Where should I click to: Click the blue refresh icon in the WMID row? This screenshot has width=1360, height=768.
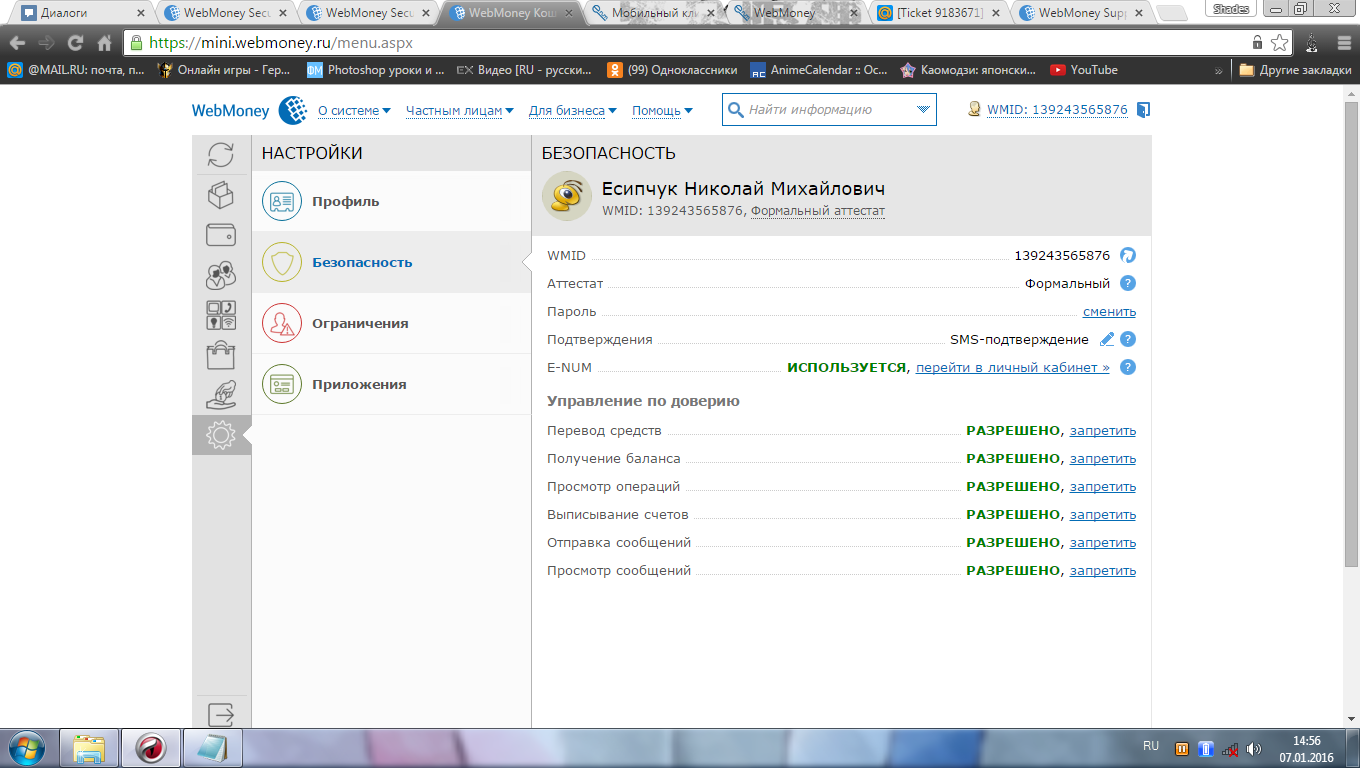(x=1128, y=255)
